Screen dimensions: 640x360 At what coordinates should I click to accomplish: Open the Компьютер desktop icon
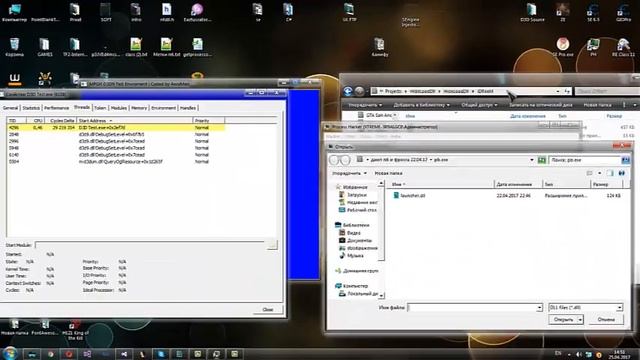(x=15, y=12)
